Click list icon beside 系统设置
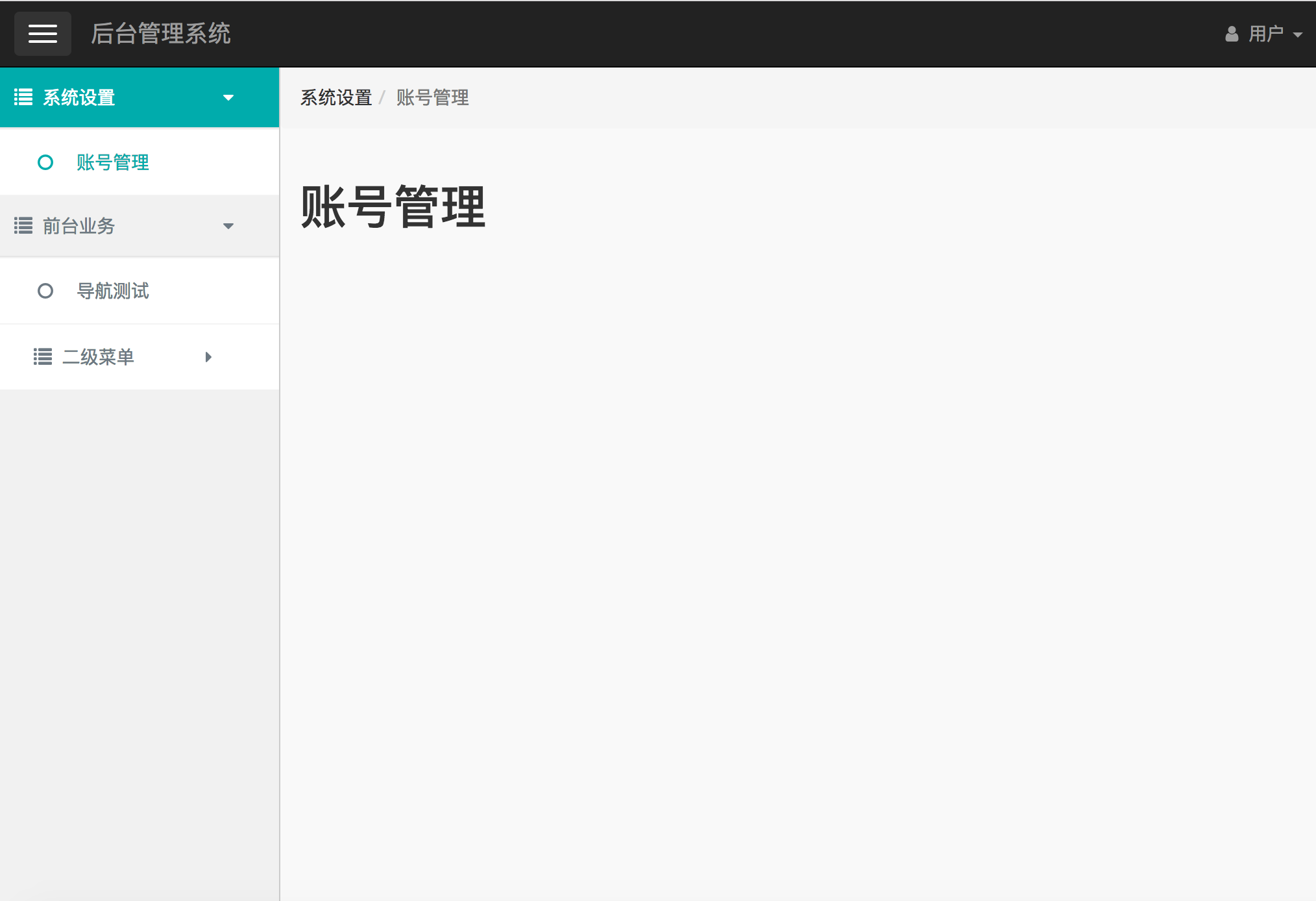The image size is (1316, 901). pos(23,97)
